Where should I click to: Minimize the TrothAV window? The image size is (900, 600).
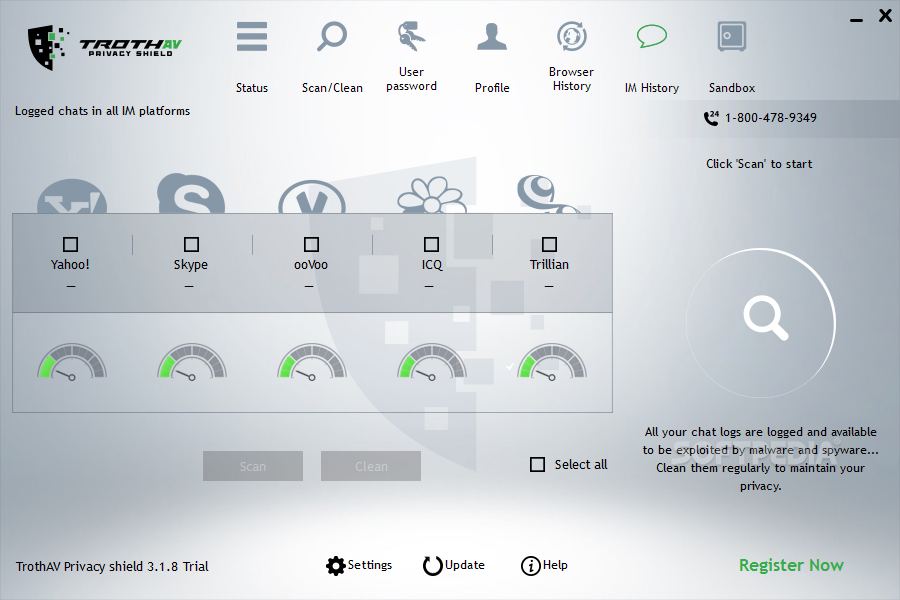pyautogui.click(x=856, y=20)
